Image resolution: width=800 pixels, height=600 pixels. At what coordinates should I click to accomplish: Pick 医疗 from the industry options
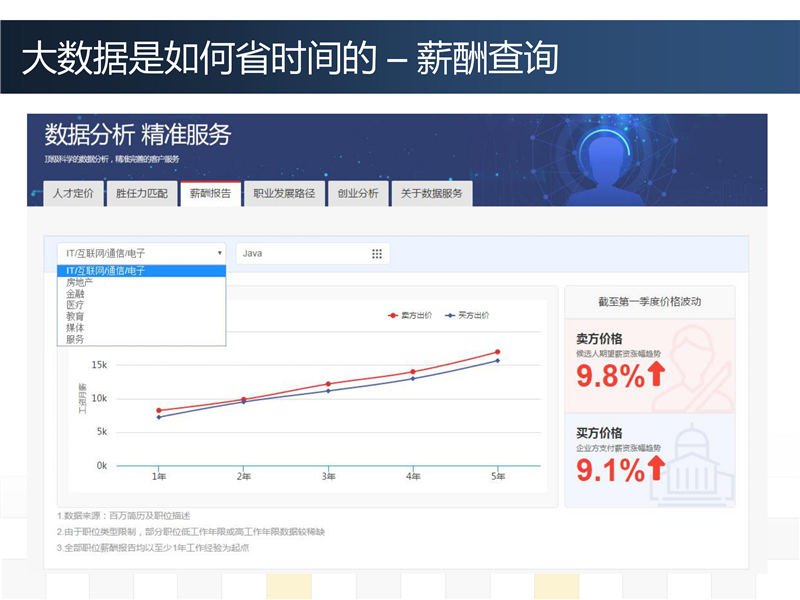point(76,305)
